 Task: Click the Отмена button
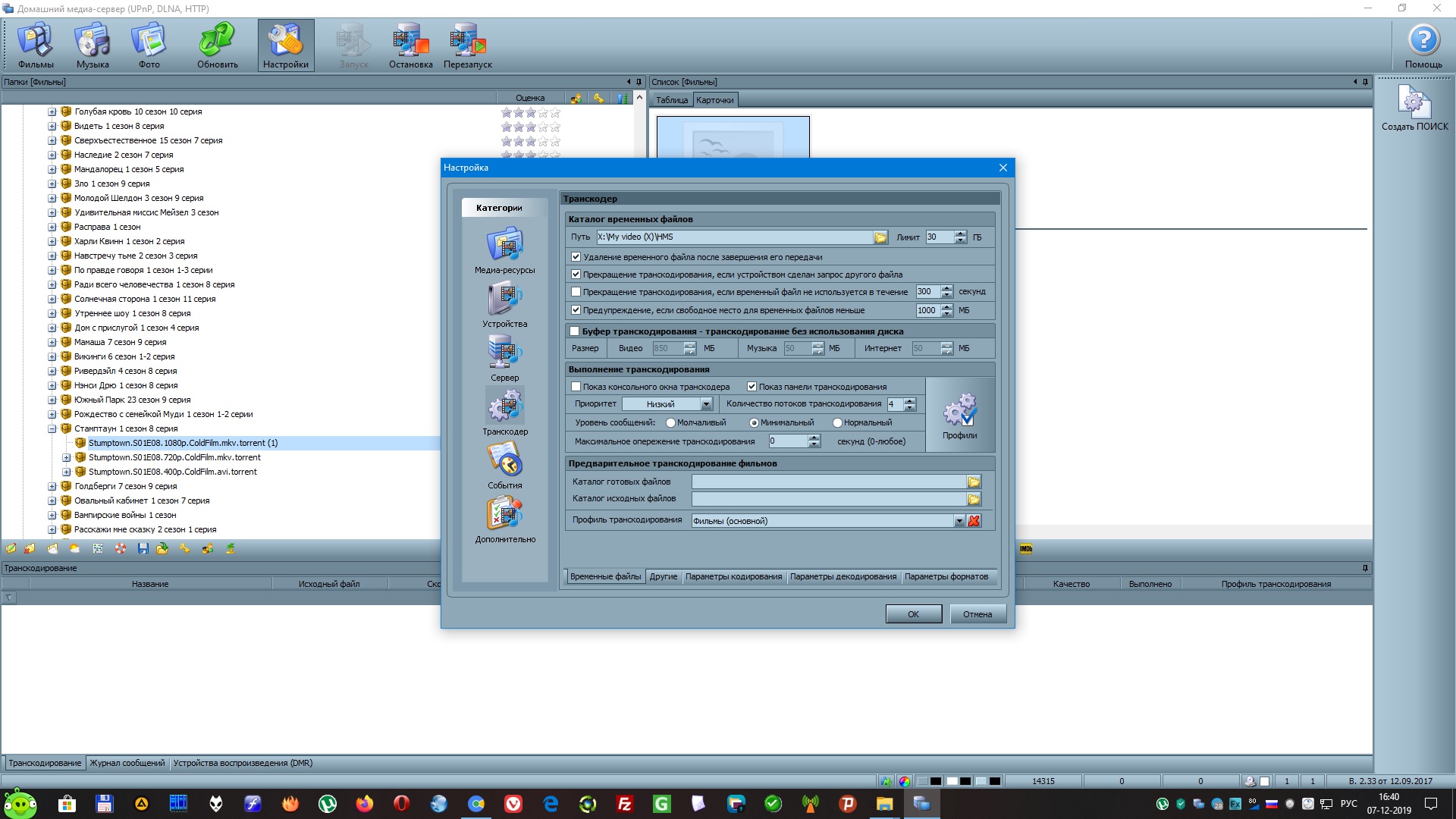977,614
